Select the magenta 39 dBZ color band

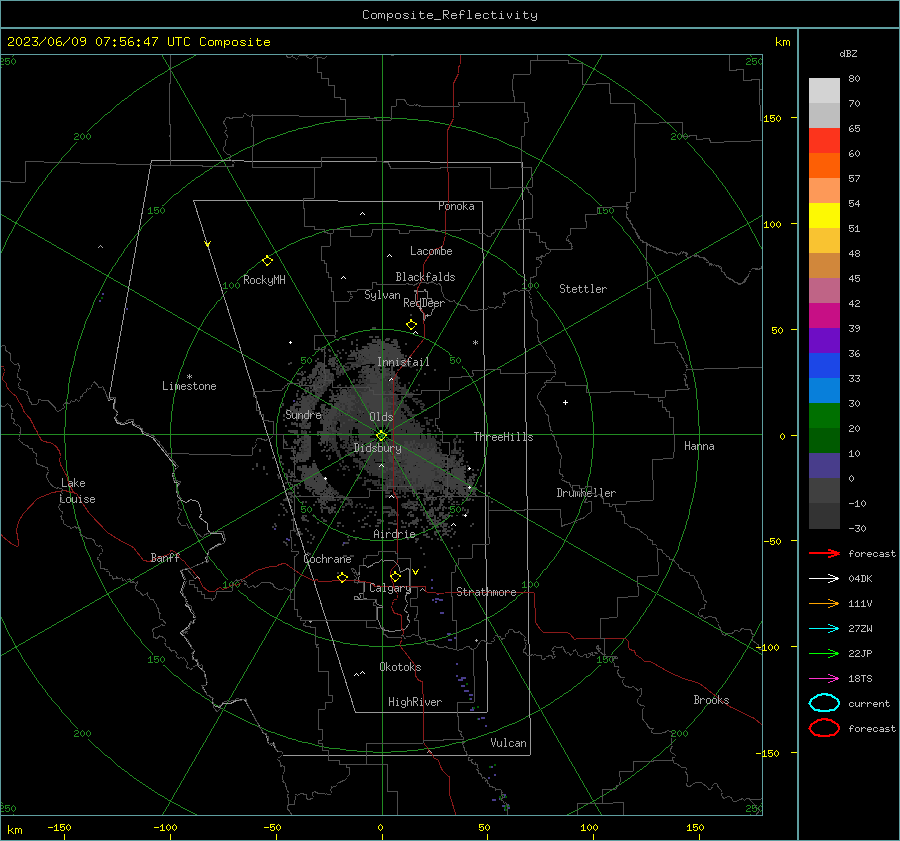click(824, 315)
